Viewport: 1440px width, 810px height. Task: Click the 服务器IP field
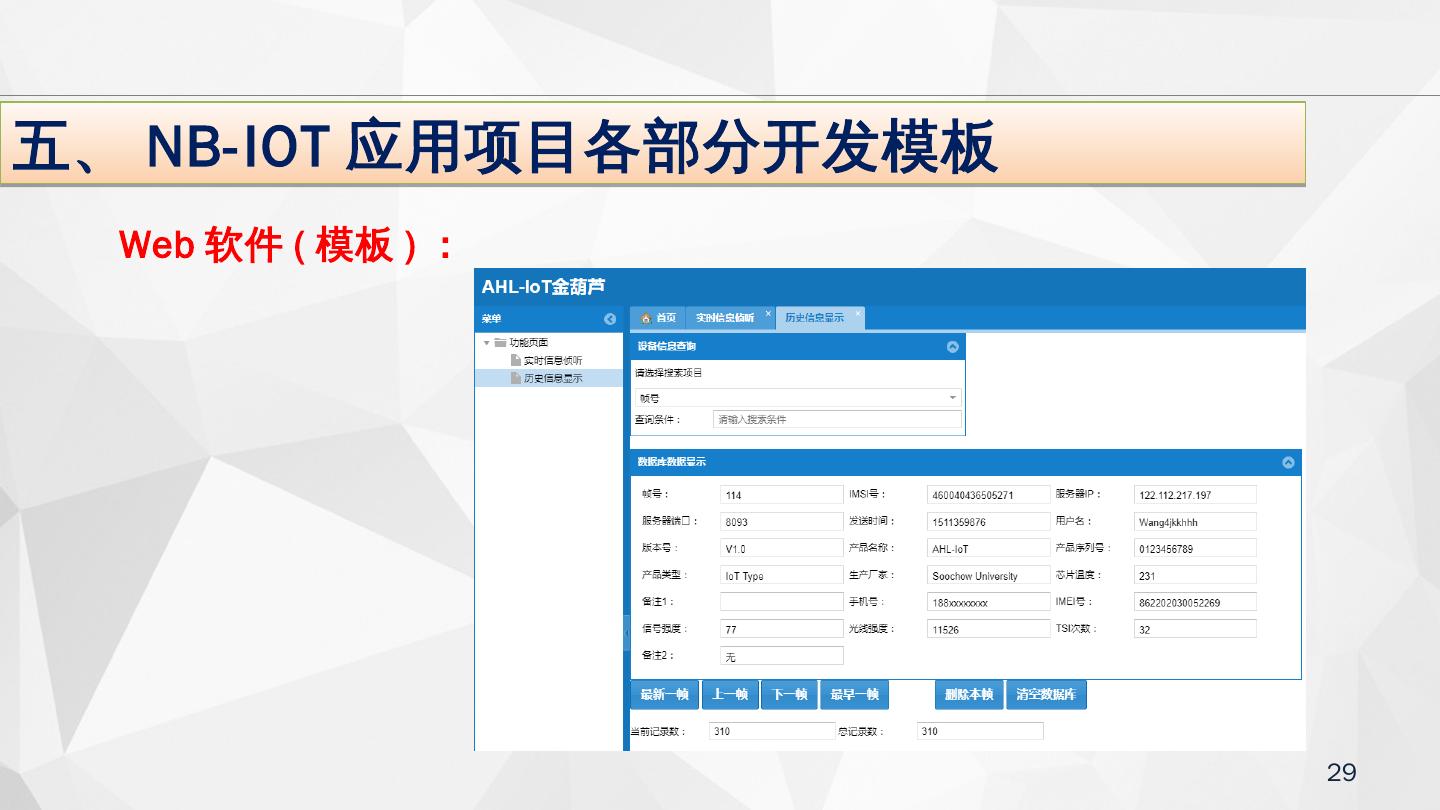[1196, 495]
